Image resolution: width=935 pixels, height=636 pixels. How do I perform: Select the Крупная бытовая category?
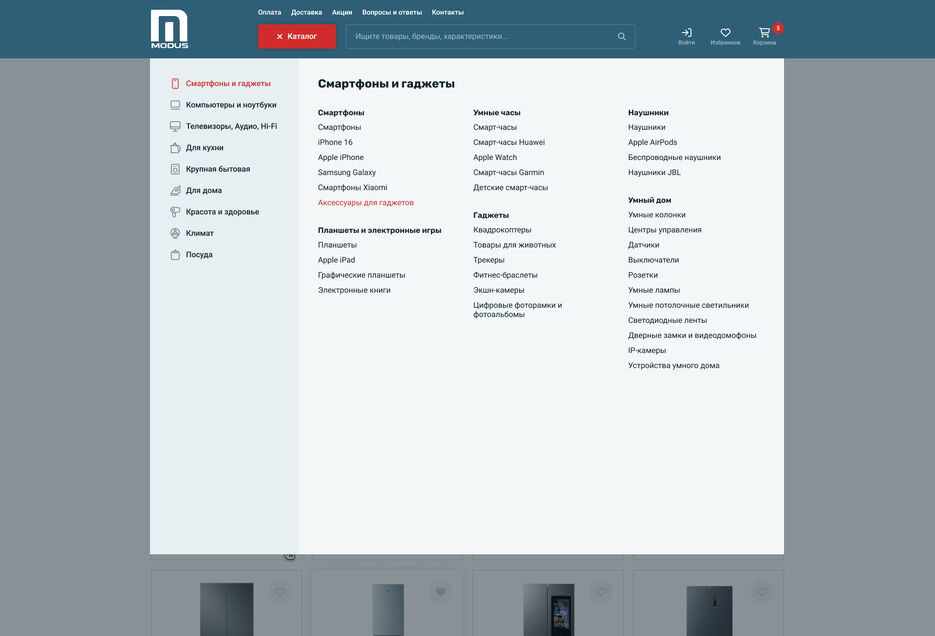(218, 169)
